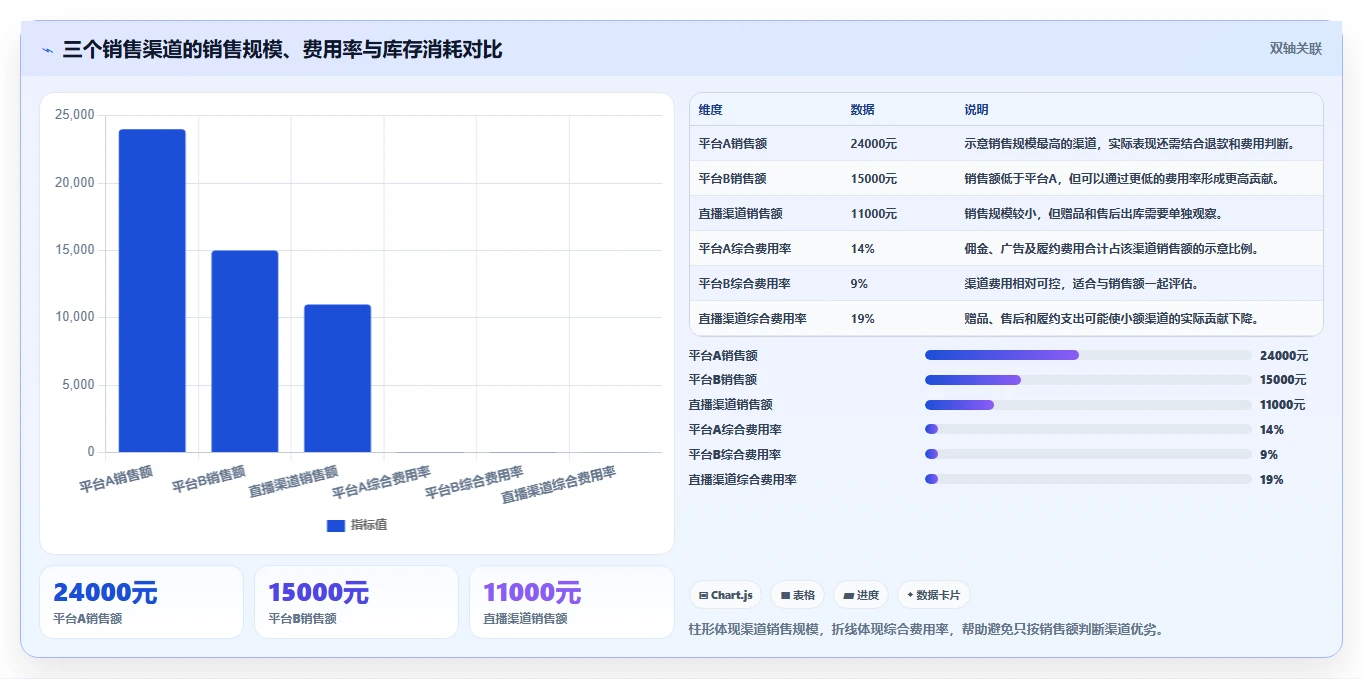
Task: Select the 平台A销售额 cell in the table
Action: click(733, 144)
